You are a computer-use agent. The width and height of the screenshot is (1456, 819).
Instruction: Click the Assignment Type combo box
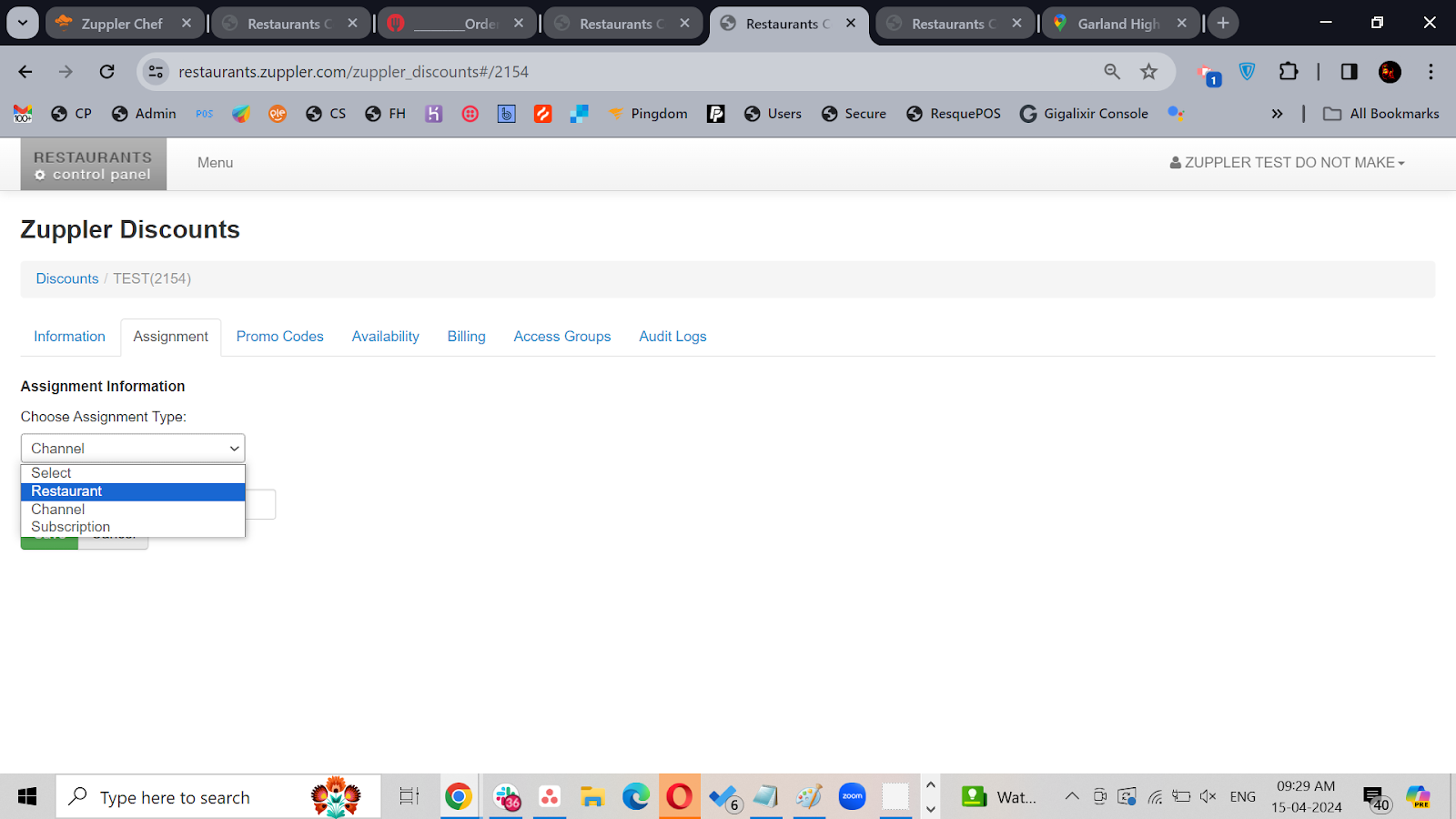click(x=133, y=449)
